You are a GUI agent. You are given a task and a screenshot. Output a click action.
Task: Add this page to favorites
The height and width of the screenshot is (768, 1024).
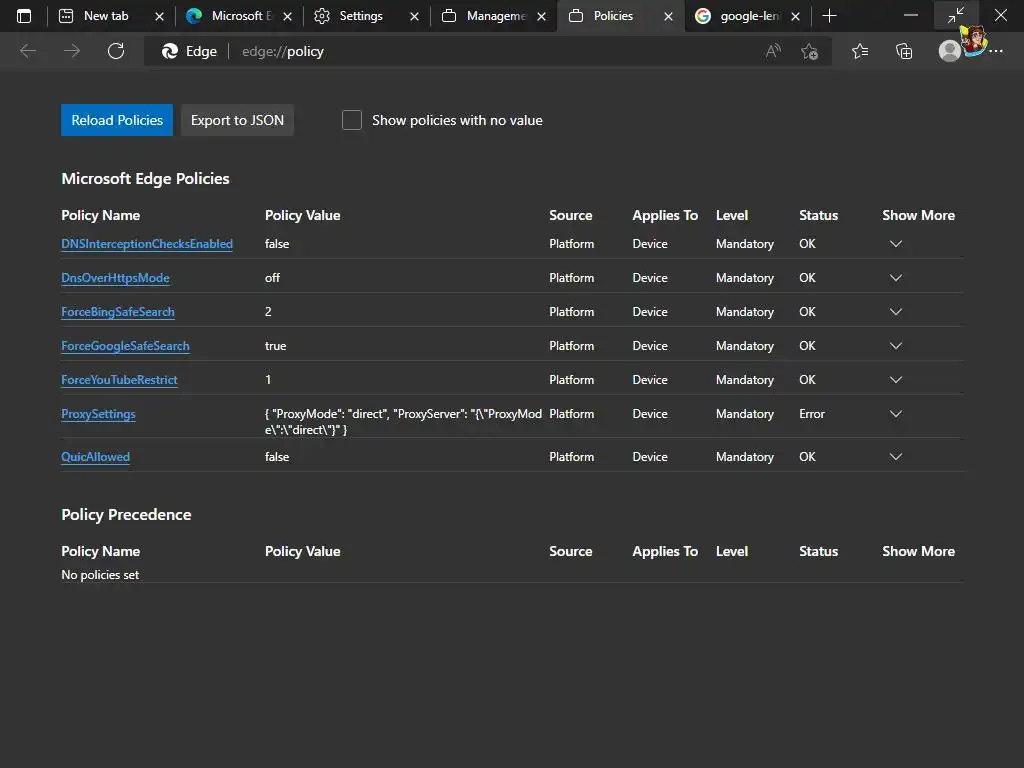coord(810,51)
